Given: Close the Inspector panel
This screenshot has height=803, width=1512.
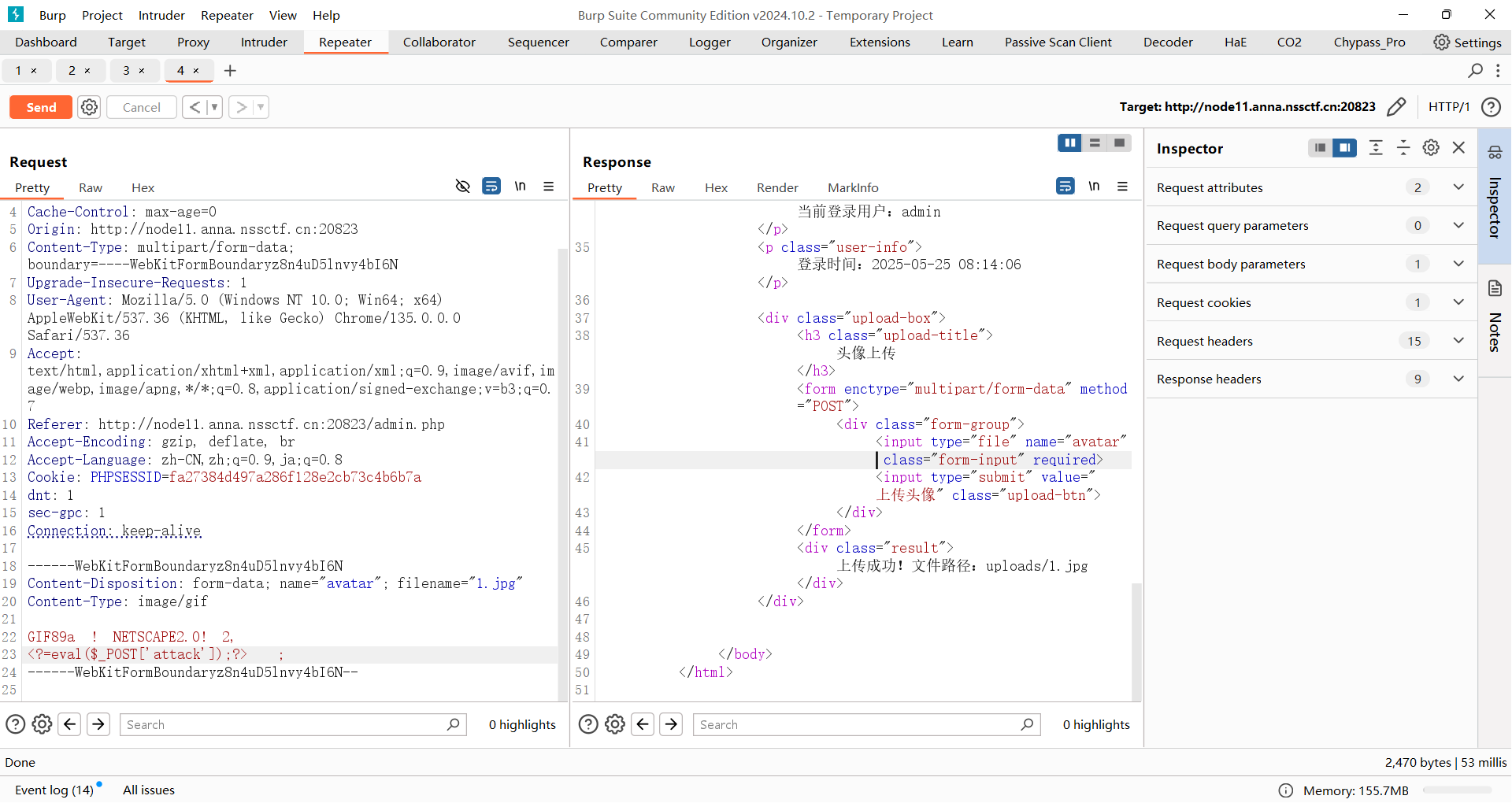Looking at the screenshot, I should click(x=1458, y=148).
